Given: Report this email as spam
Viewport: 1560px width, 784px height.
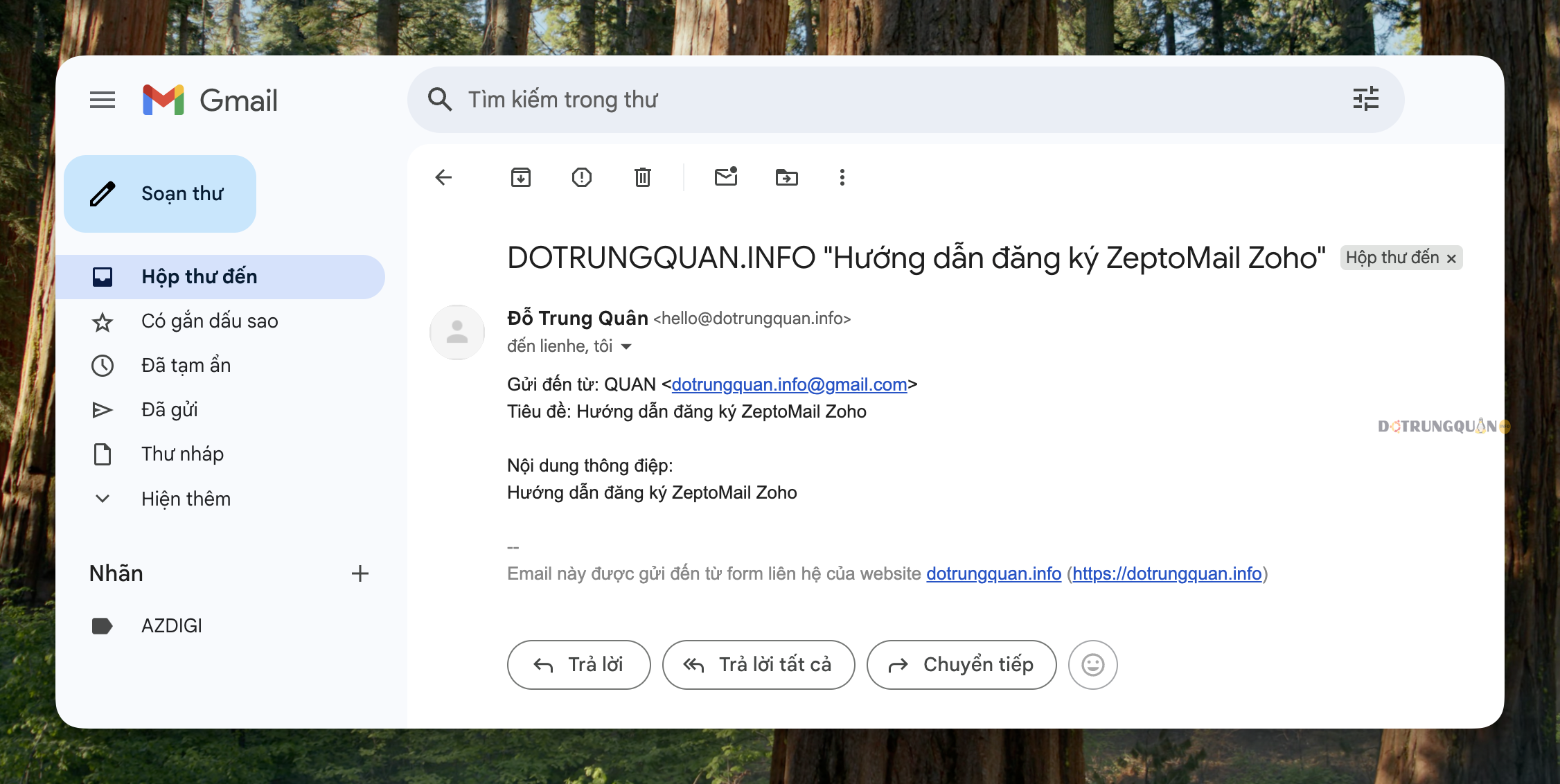Looking at the screenshot, I should coord(582,177).
